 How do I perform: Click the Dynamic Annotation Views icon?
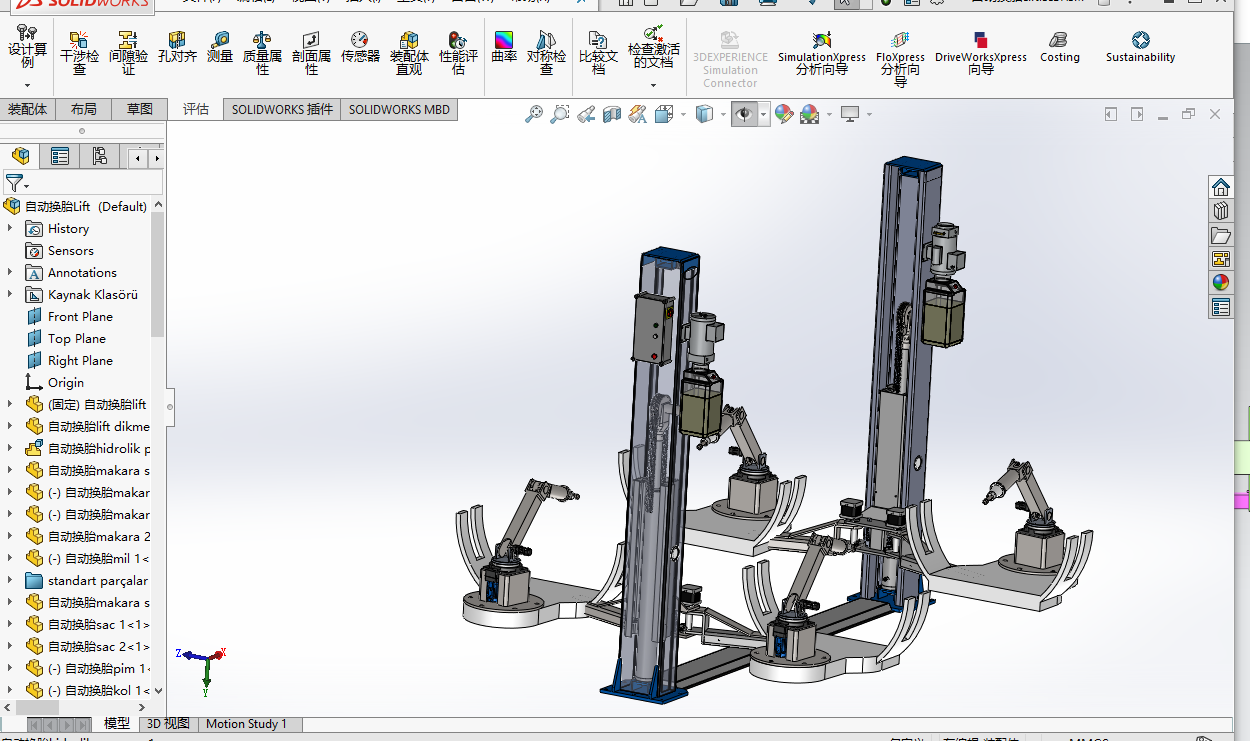tap(638, 115)
